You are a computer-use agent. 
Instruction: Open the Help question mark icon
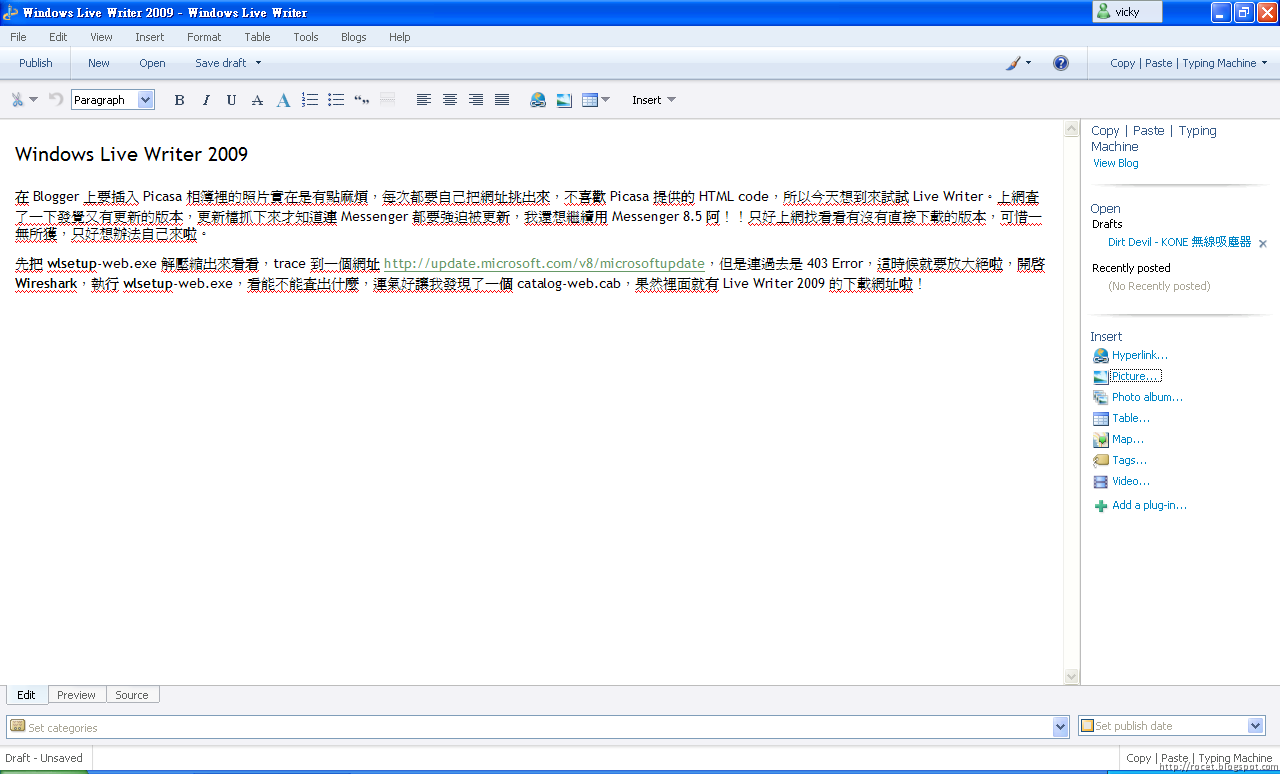tap(1061, 63)
